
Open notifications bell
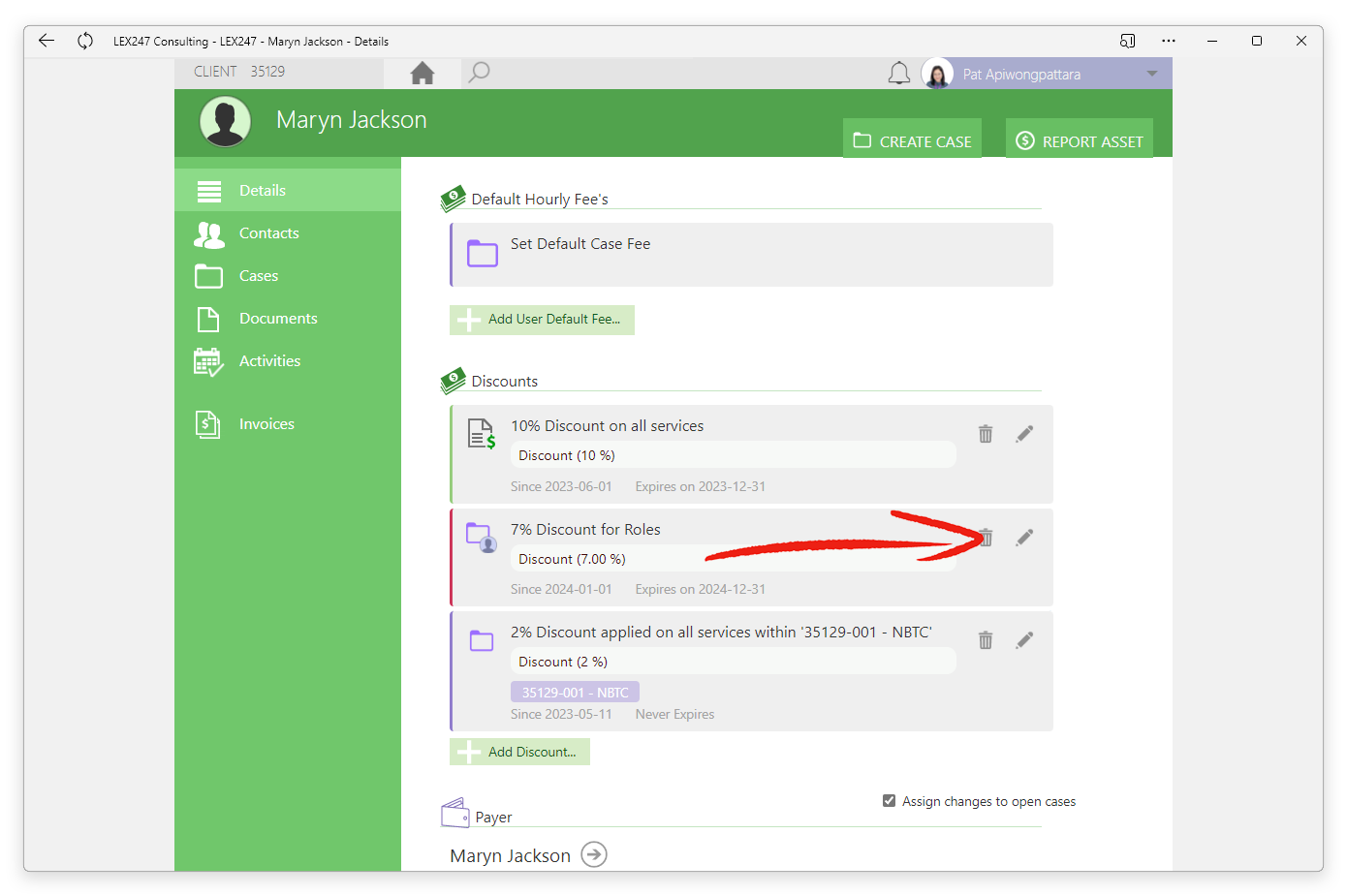coord(899,74)
